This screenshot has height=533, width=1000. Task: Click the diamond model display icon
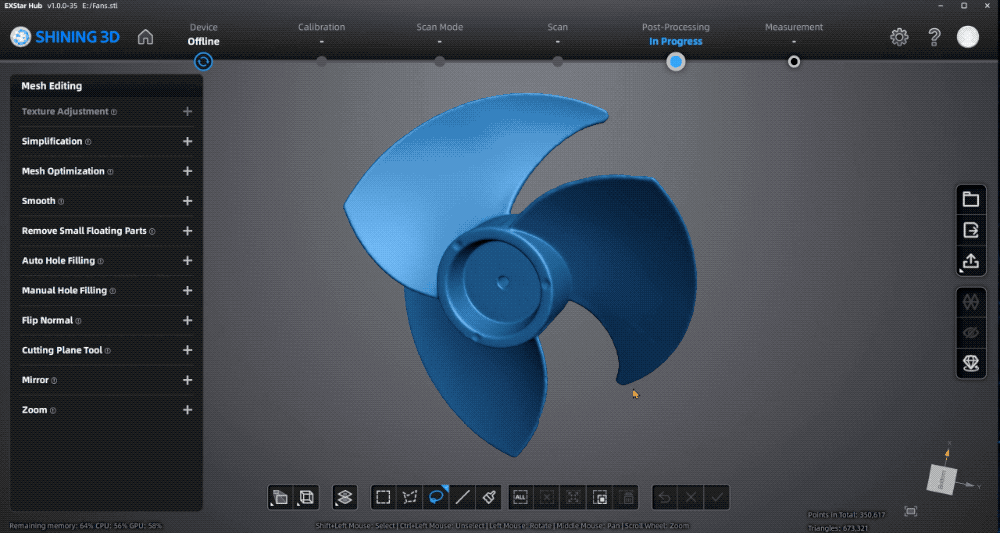(970, 364)
